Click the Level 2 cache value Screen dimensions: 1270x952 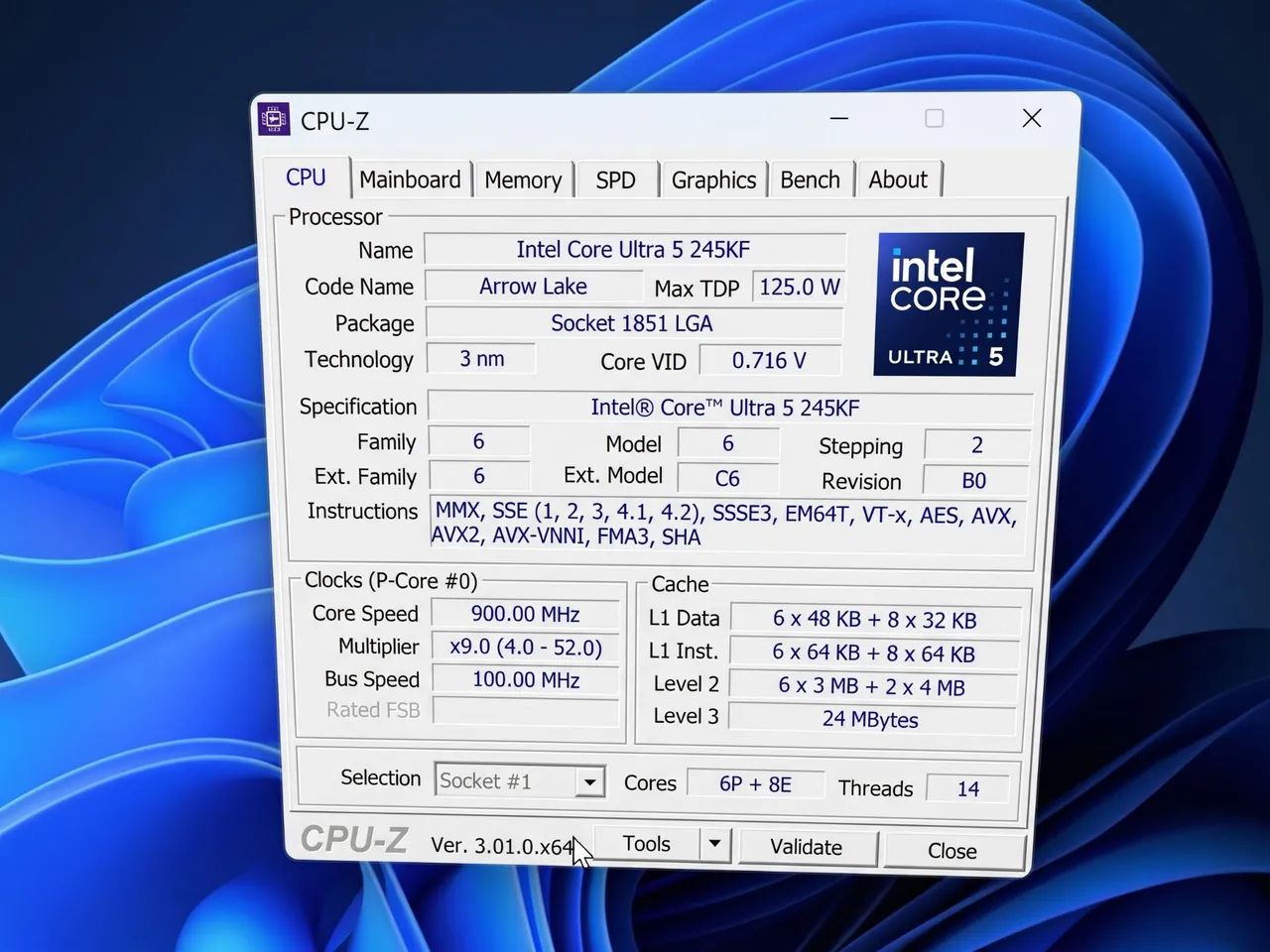click(x=873, y=686)
